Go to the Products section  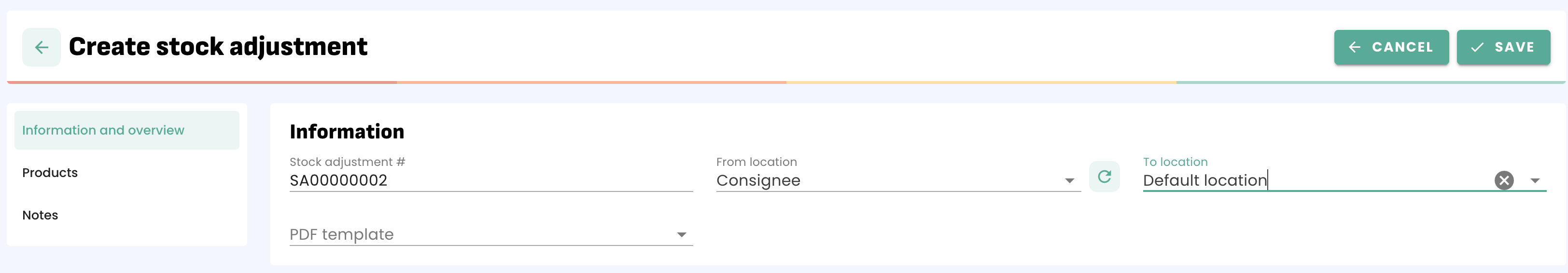(x=50, y=173)
